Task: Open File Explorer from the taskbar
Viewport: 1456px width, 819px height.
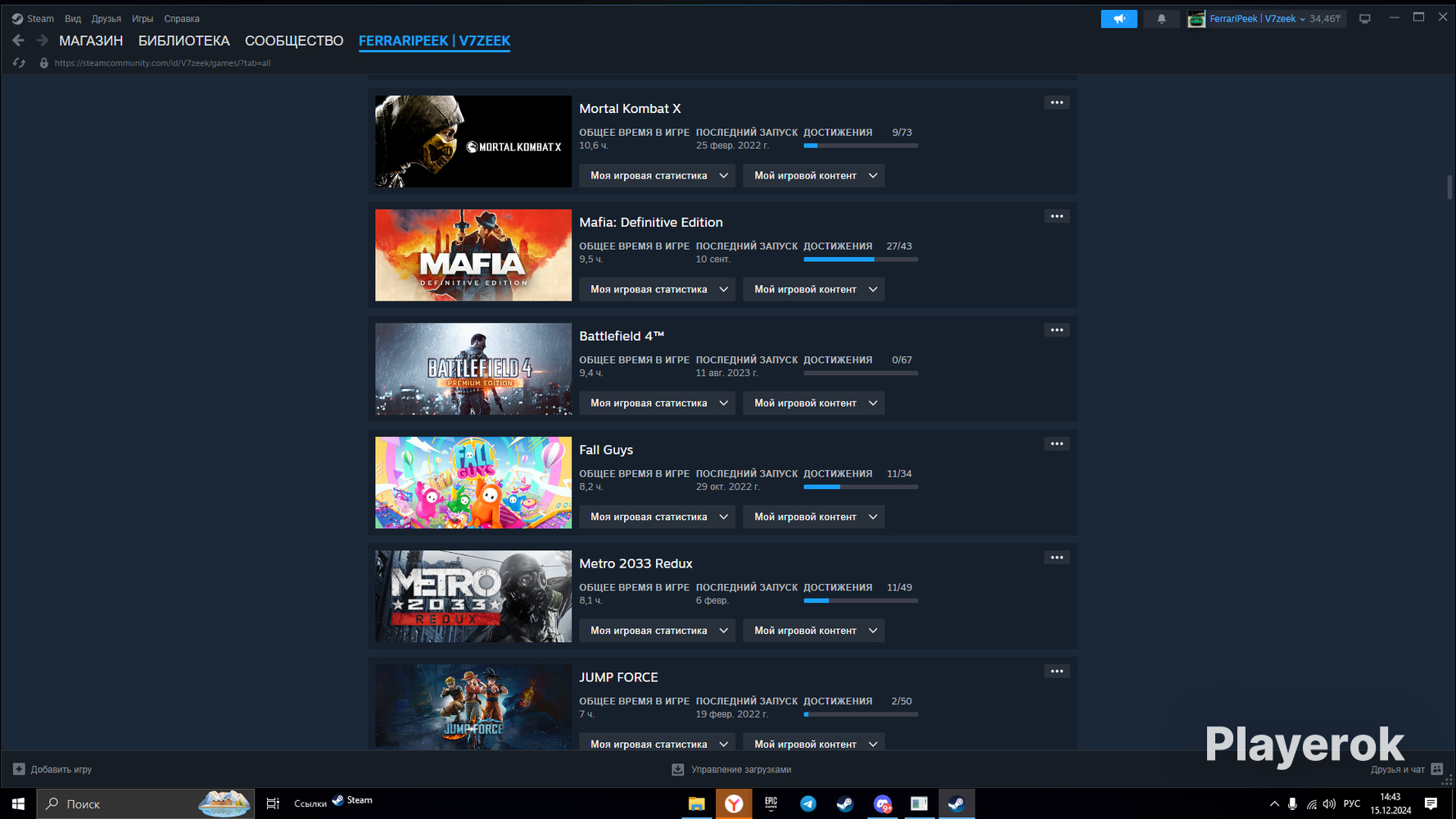Action: tap(696, 804)
